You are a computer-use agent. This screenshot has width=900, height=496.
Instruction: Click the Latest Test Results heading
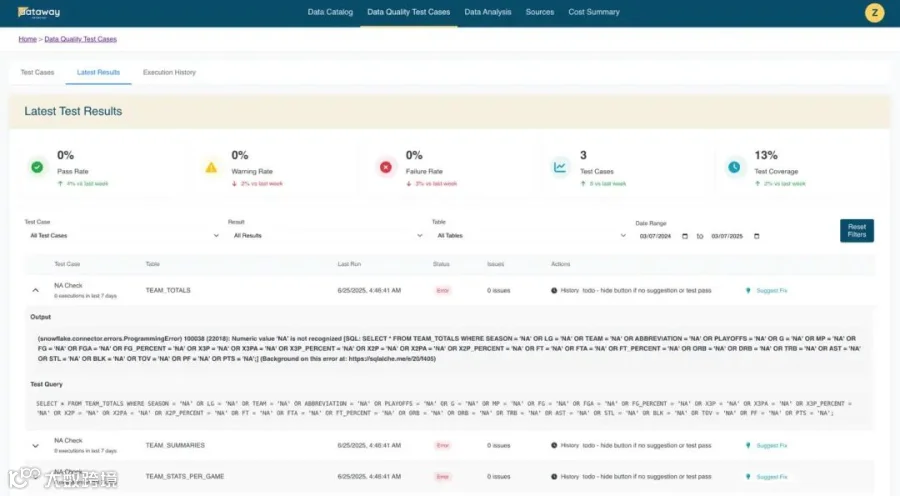tap(73, 111)
